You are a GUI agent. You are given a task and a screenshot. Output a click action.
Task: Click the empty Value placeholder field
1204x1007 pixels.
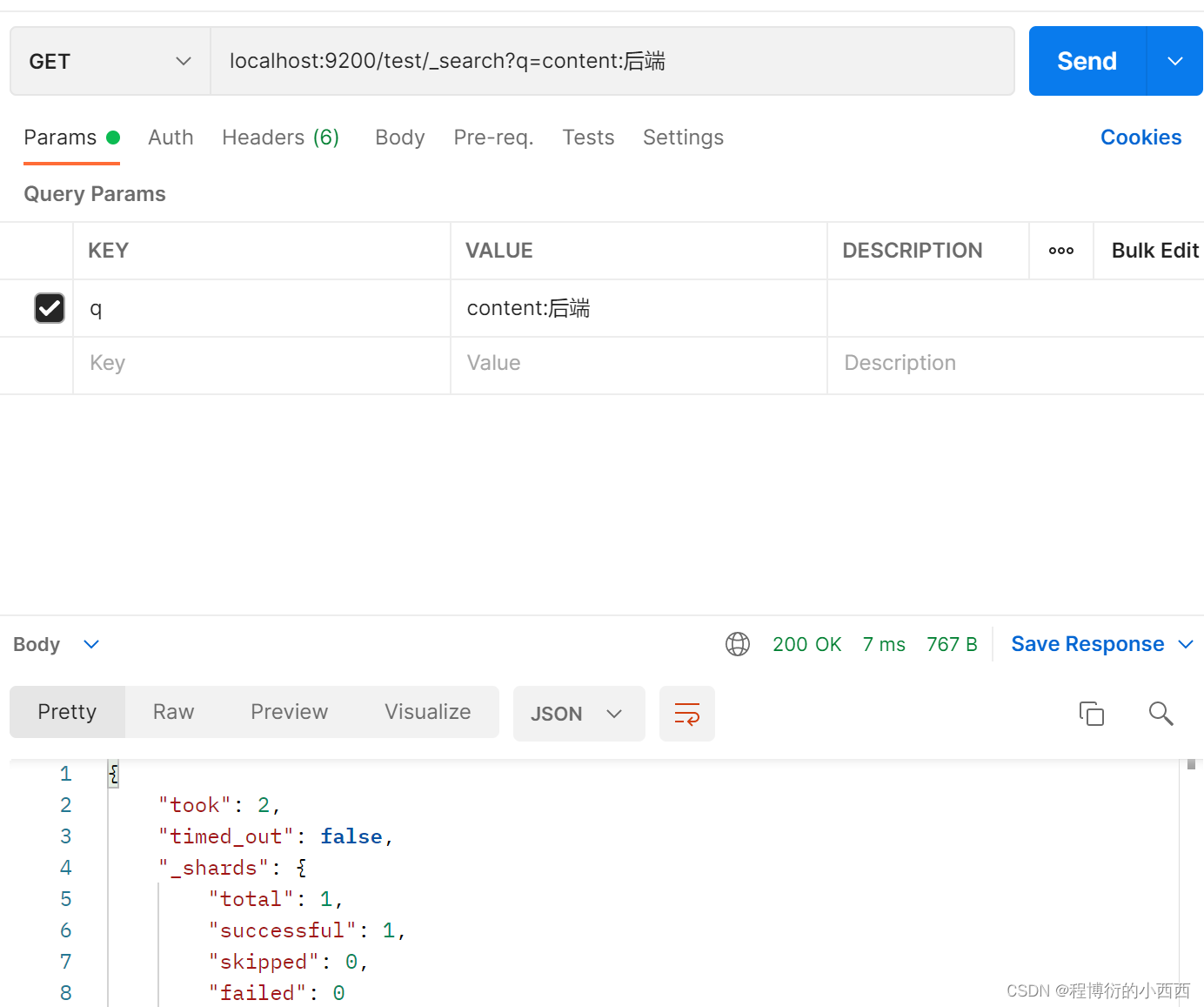(639, 364)
